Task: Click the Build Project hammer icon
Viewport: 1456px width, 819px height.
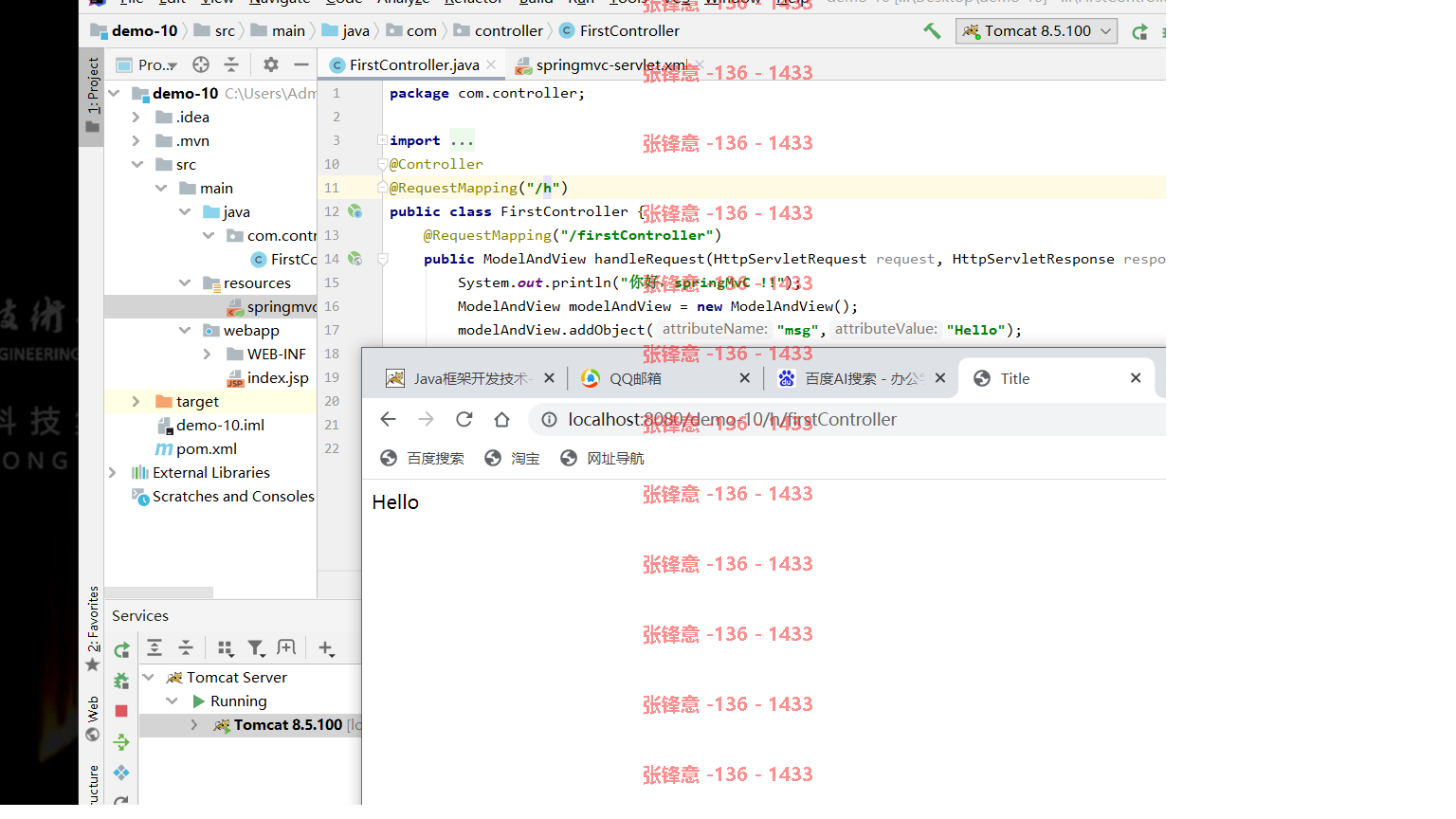Action: click(932, 31)
